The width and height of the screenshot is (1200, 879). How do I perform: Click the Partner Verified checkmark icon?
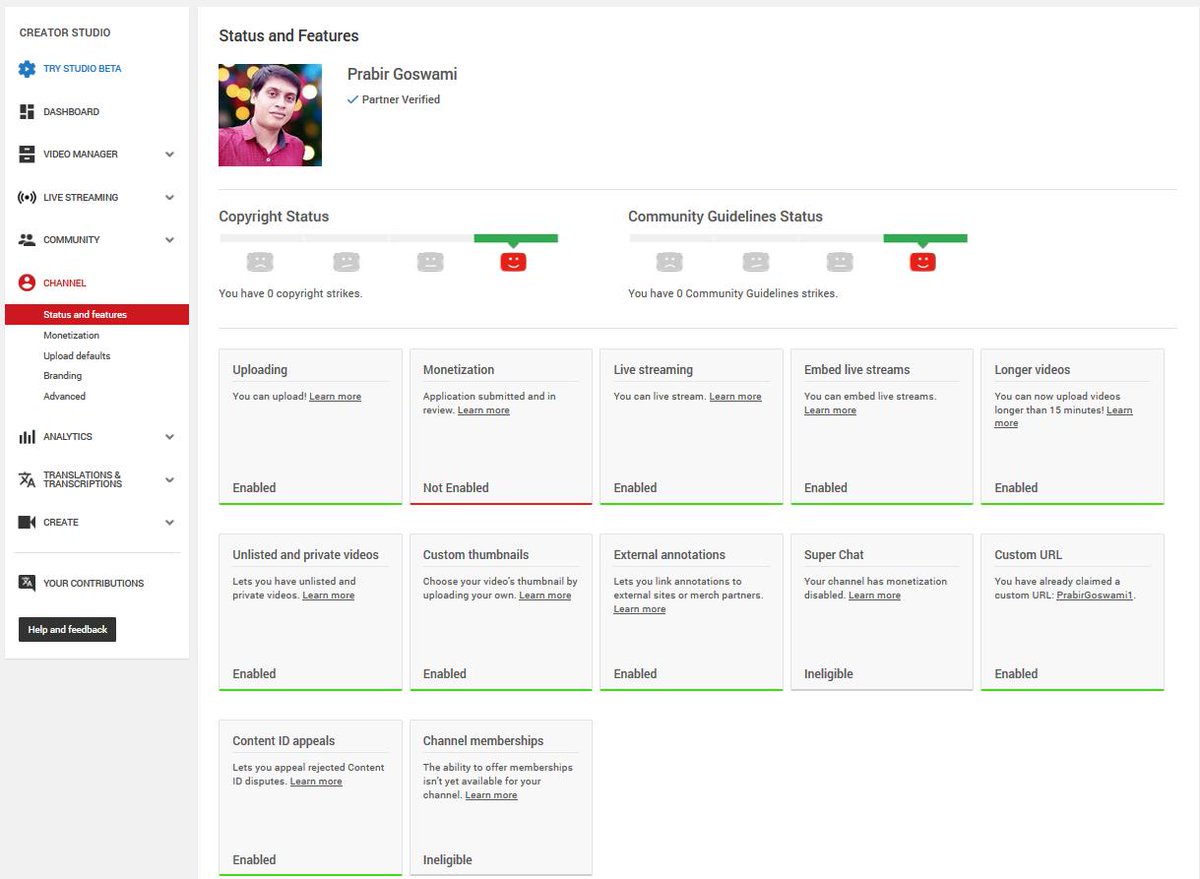(352, 100)
